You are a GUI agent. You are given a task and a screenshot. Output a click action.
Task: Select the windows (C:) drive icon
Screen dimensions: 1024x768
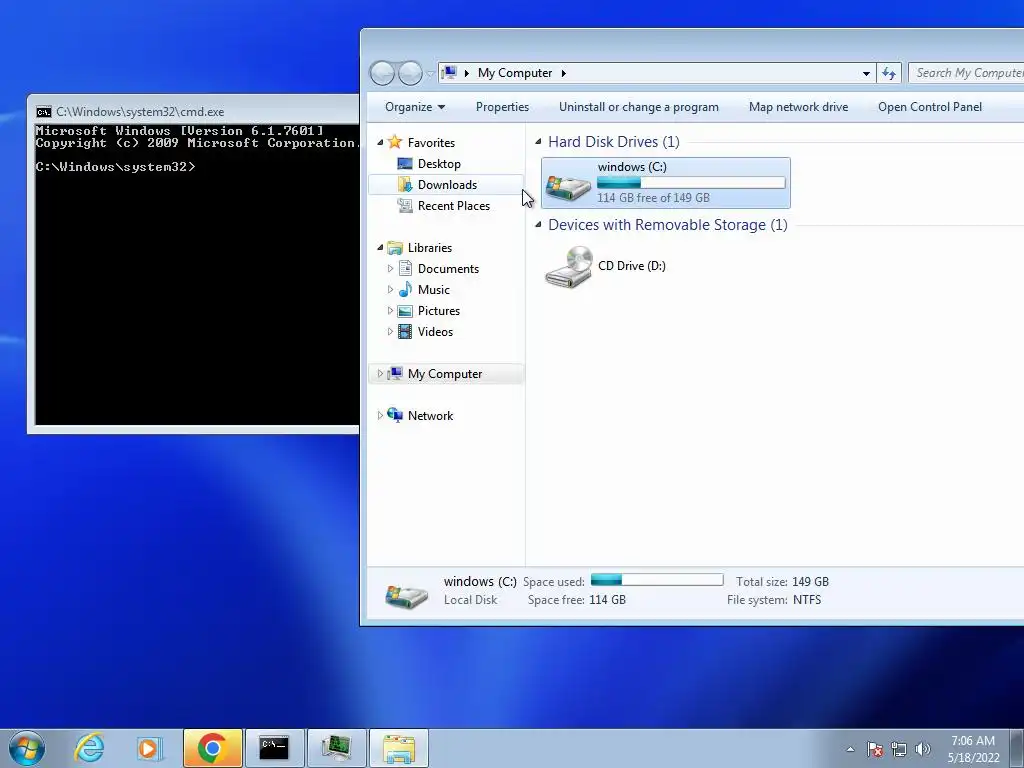coord(568,185)
